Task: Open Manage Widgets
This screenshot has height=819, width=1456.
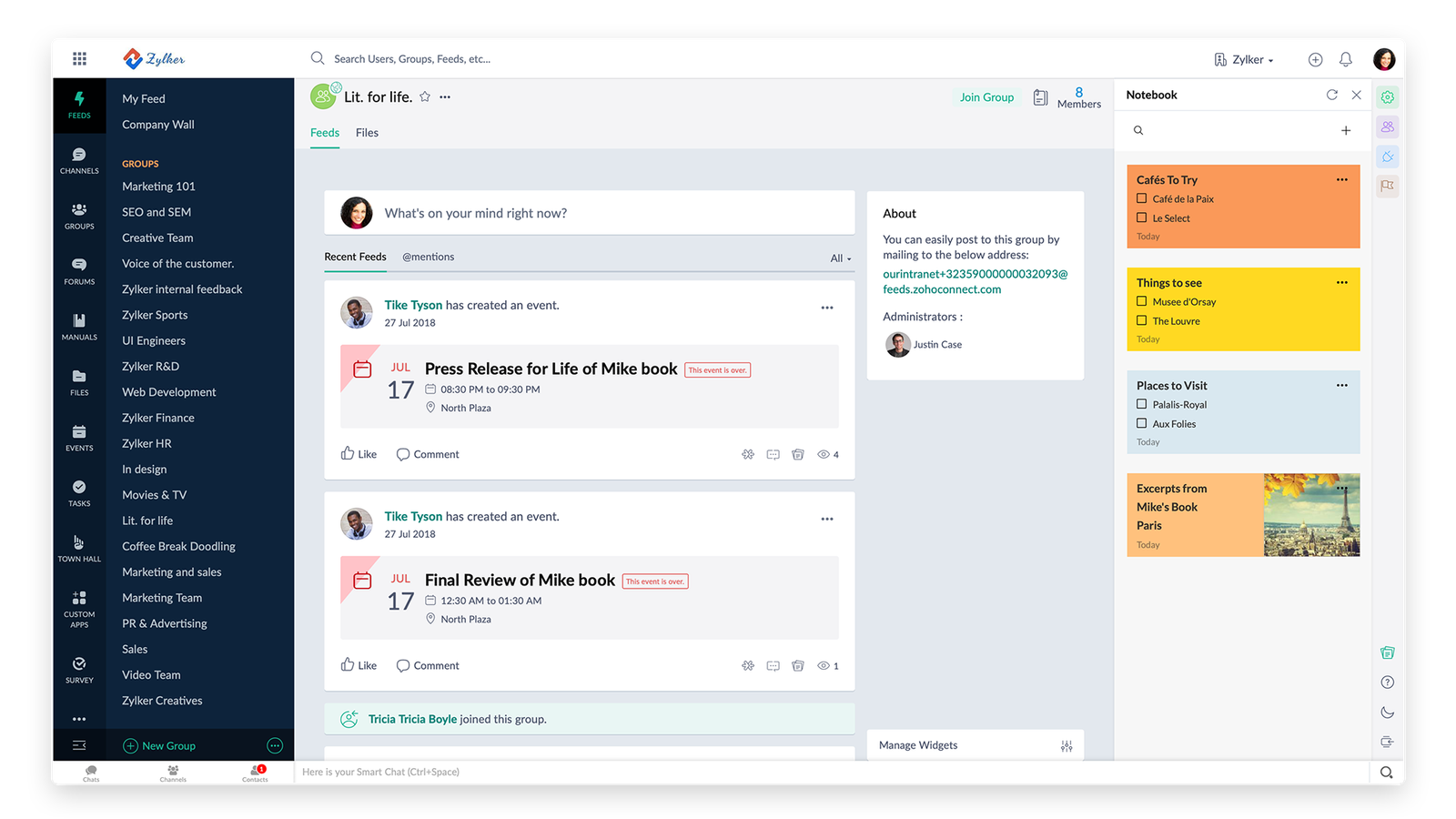Action: pyautogui.click(x=916, y=744)
